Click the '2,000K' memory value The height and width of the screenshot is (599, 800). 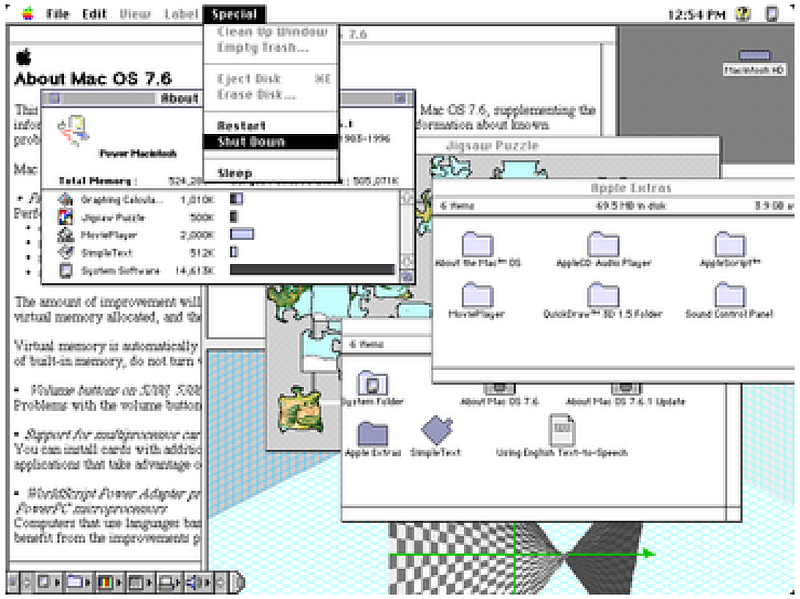197,235
